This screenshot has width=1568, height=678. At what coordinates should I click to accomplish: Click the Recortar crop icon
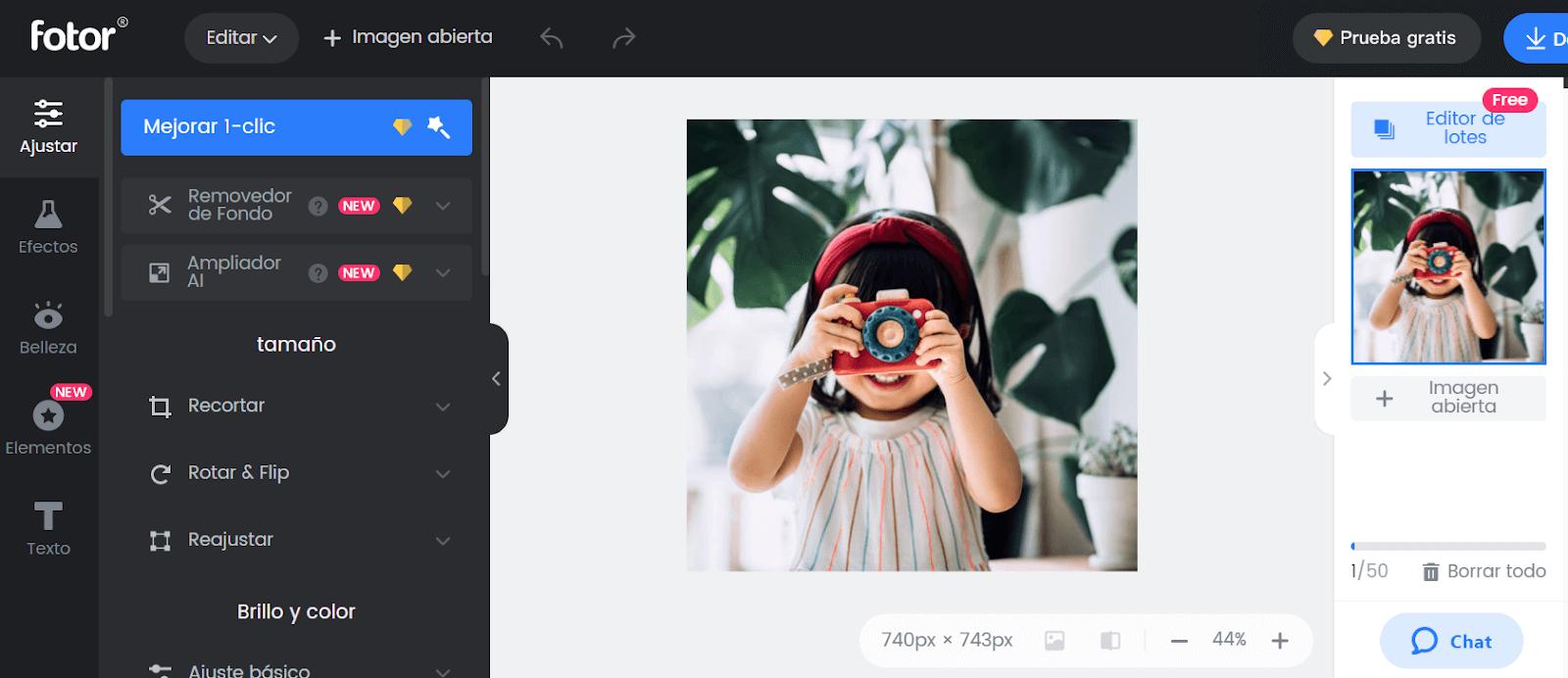tap(160, 406)
